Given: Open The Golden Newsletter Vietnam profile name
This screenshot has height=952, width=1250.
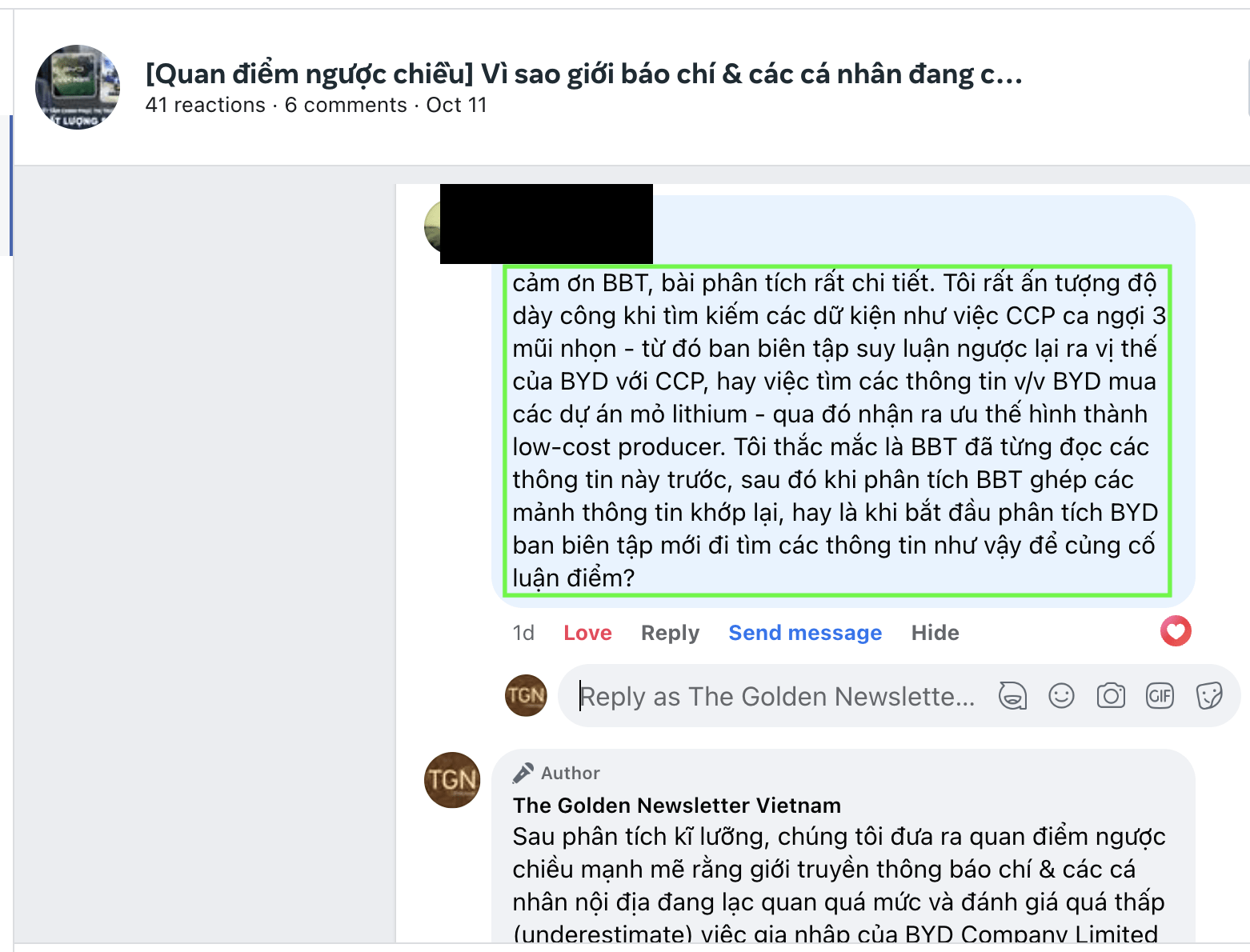Looking at the screenshot, I should click(677, 805).
